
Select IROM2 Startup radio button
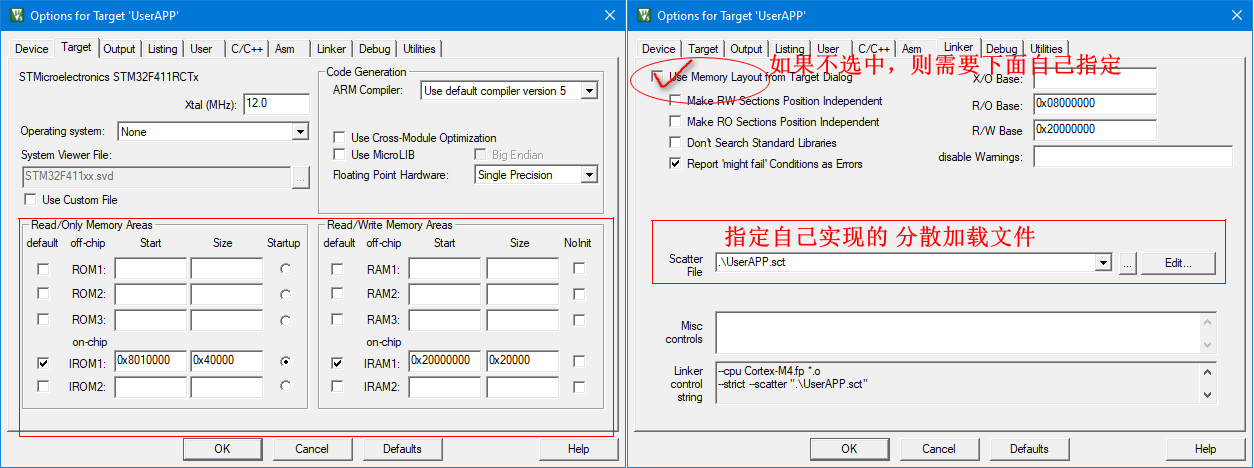[286, 385]
